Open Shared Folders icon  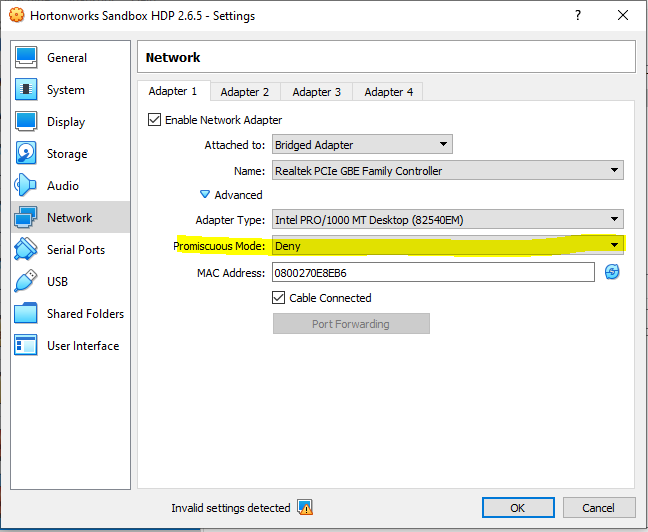click(x=27, y=314)
